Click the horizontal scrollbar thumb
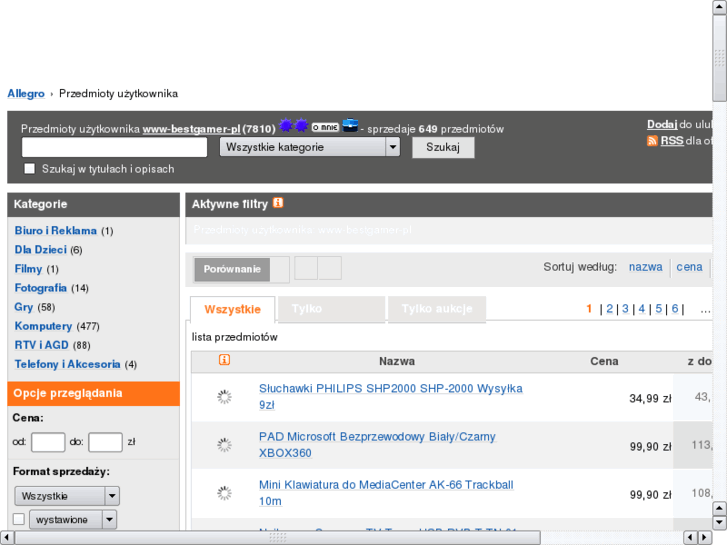Screen dimensions: 727x545 point(278,538)
